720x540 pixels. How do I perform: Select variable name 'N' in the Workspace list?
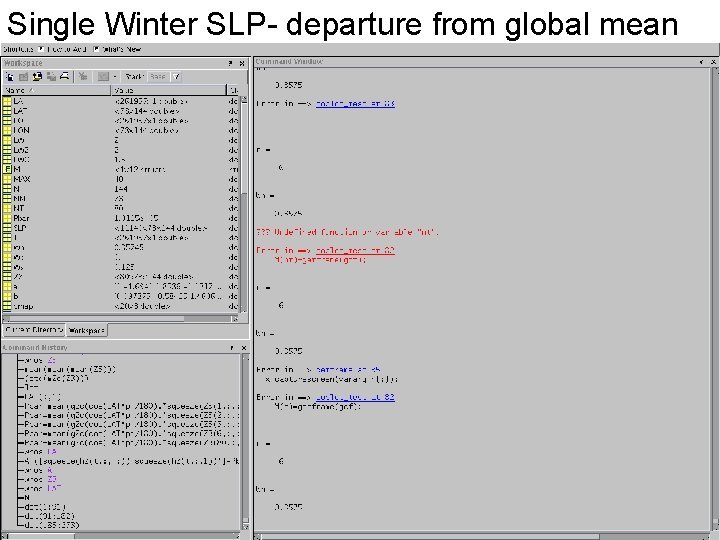click(17, 189)
